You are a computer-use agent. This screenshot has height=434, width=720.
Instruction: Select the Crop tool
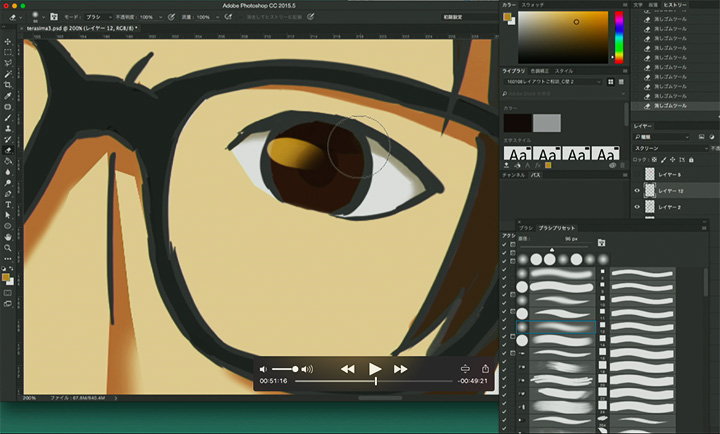tap(8, 85)
